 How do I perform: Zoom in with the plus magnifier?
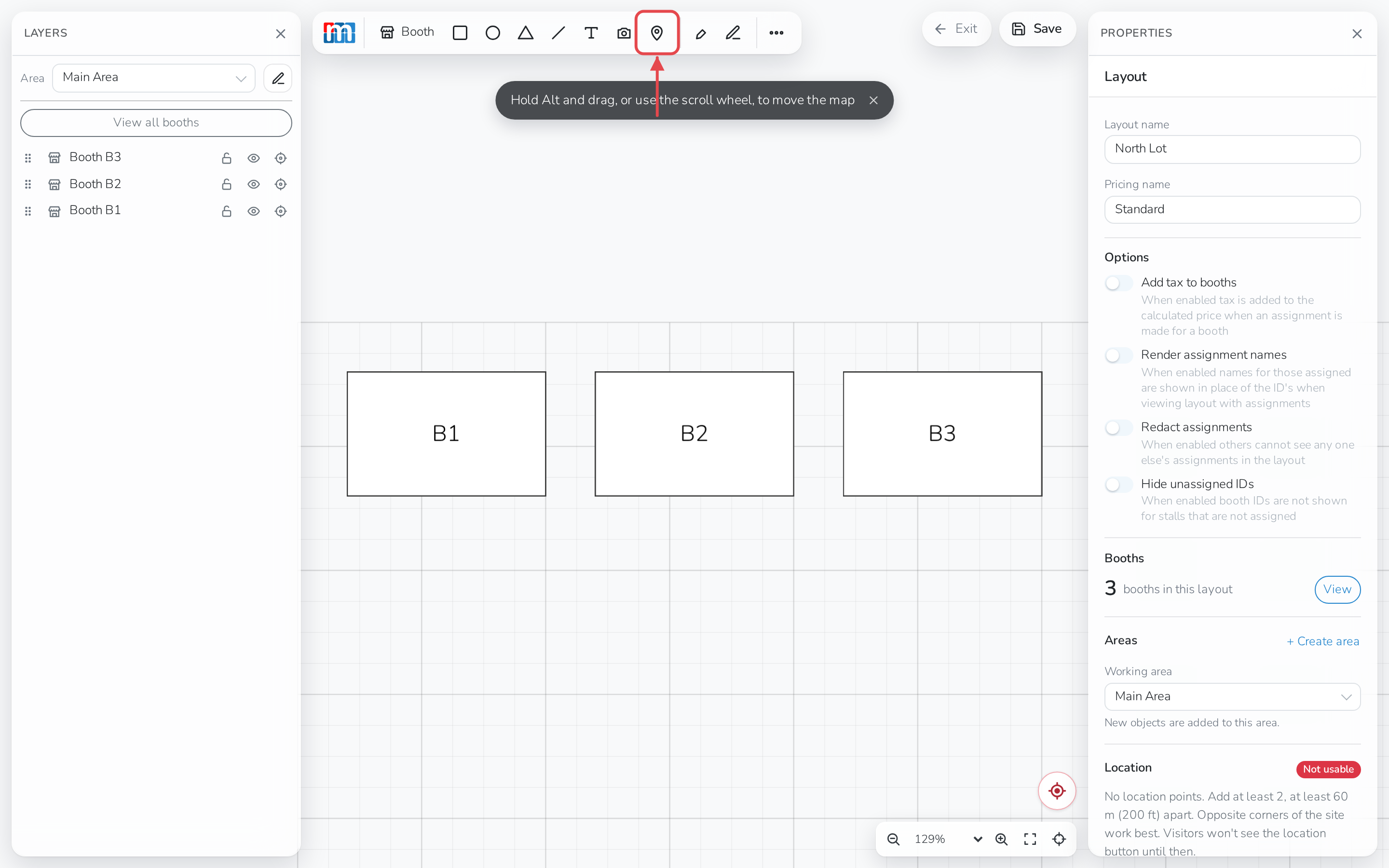(x=1001, y=839)
